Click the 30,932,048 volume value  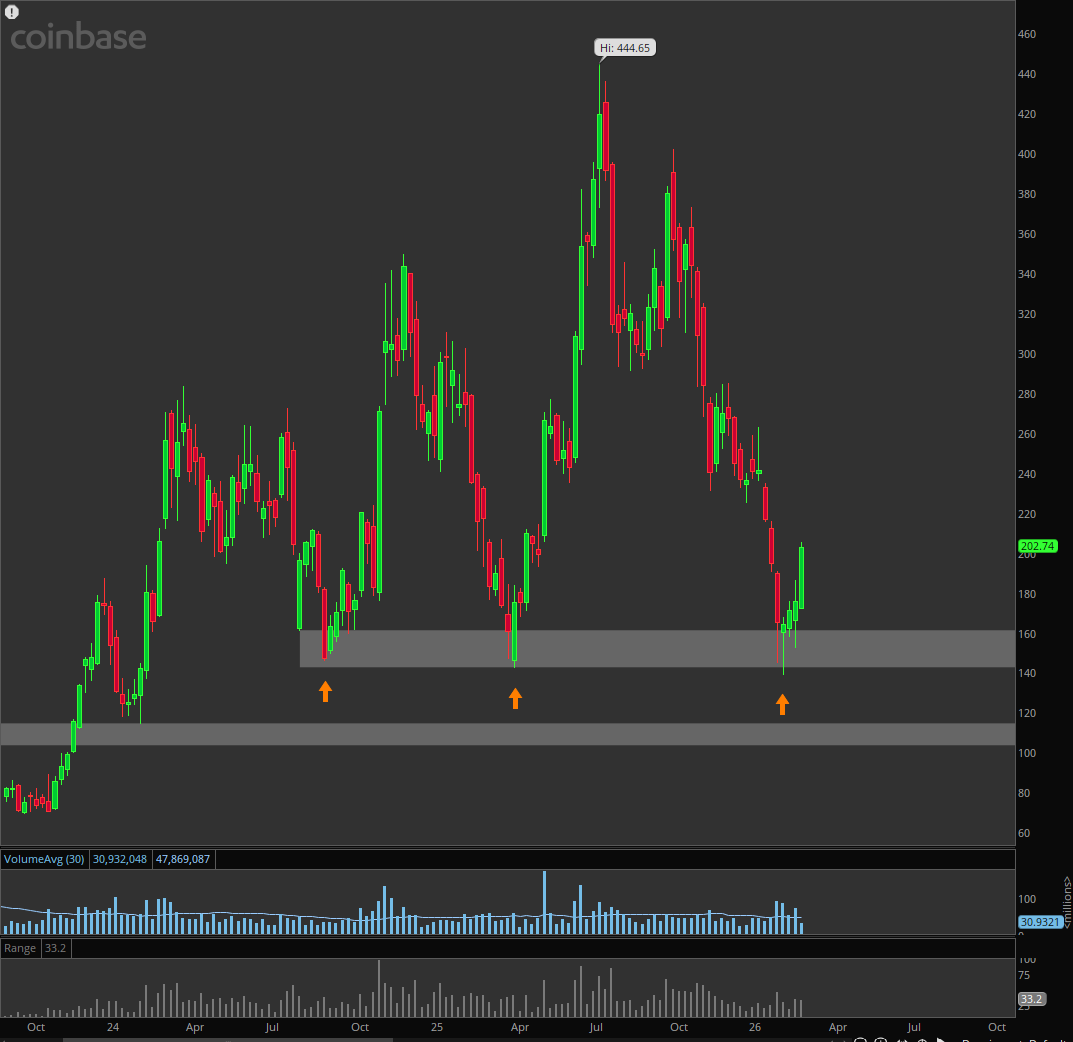(x=120, y=859)
